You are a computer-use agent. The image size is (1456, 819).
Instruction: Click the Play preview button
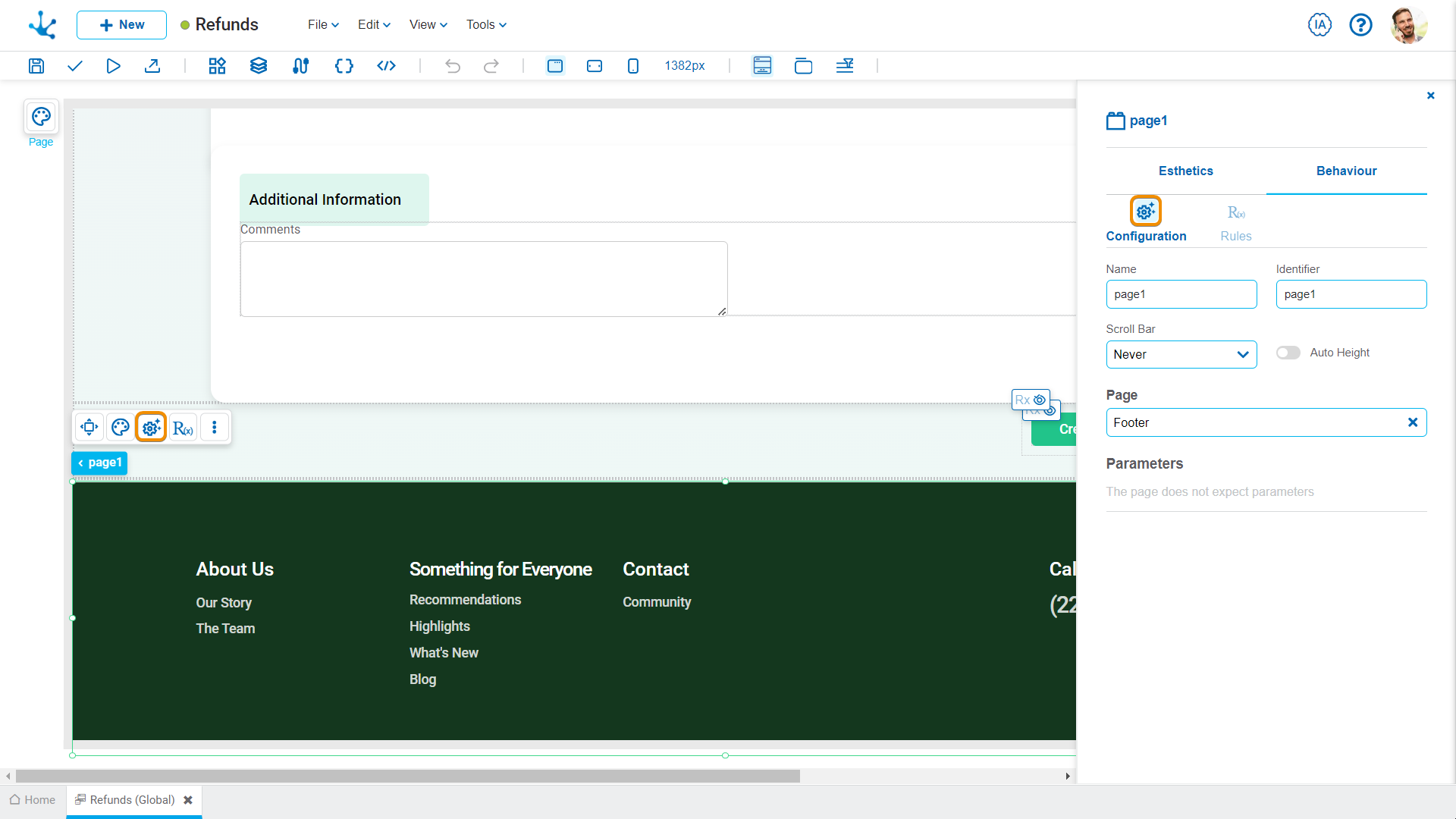(x=113, y=66)
